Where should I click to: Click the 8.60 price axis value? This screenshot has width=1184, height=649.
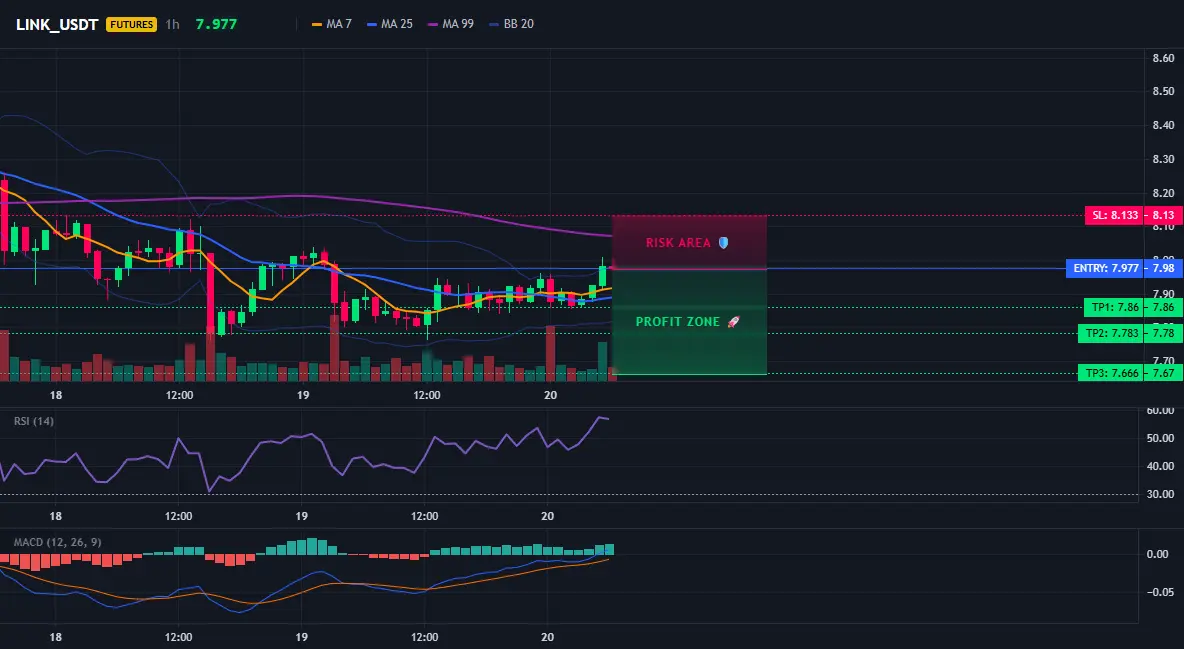1164,58
